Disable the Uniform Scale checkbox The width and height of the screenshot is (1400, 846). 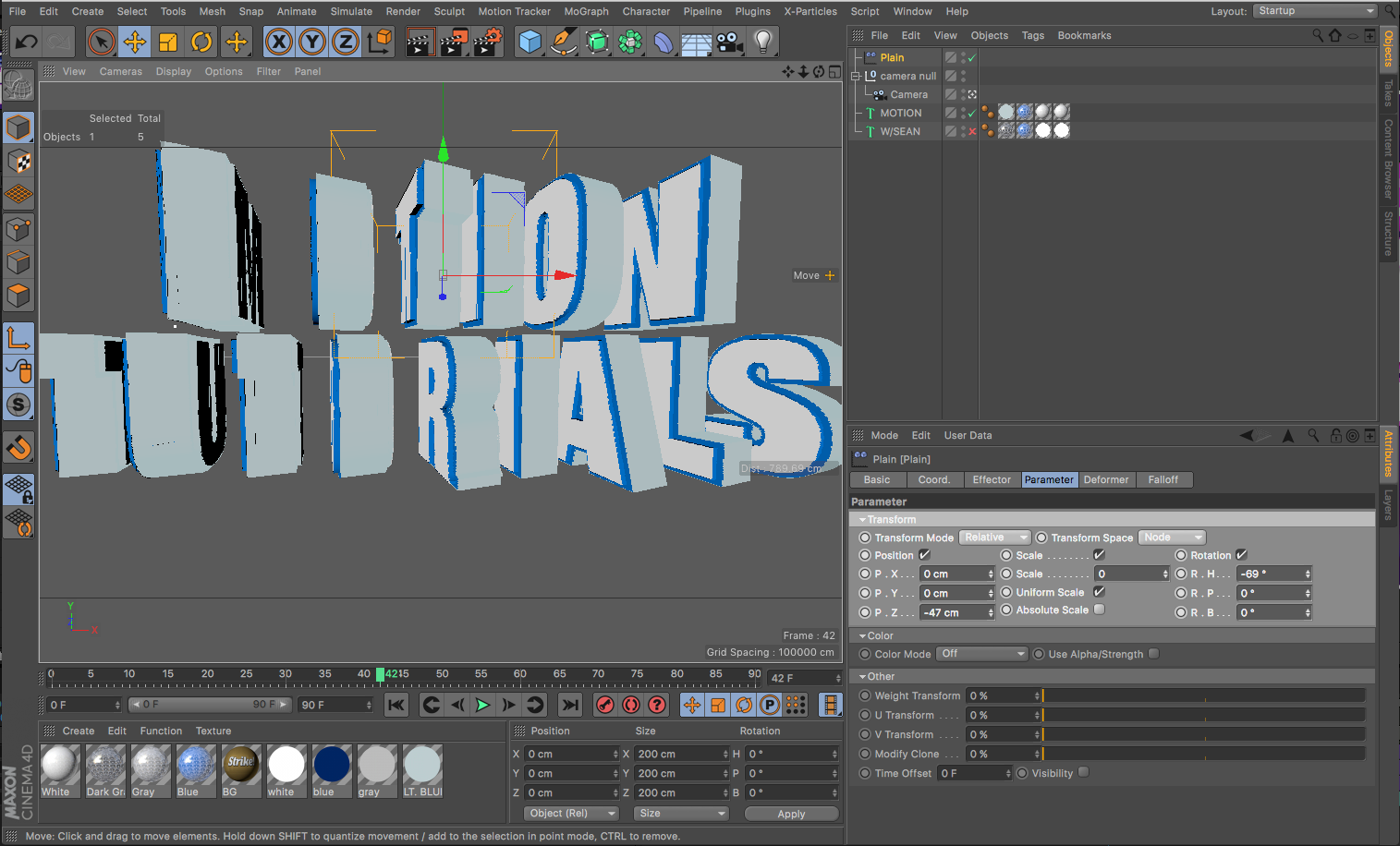tap(1099, 592)
